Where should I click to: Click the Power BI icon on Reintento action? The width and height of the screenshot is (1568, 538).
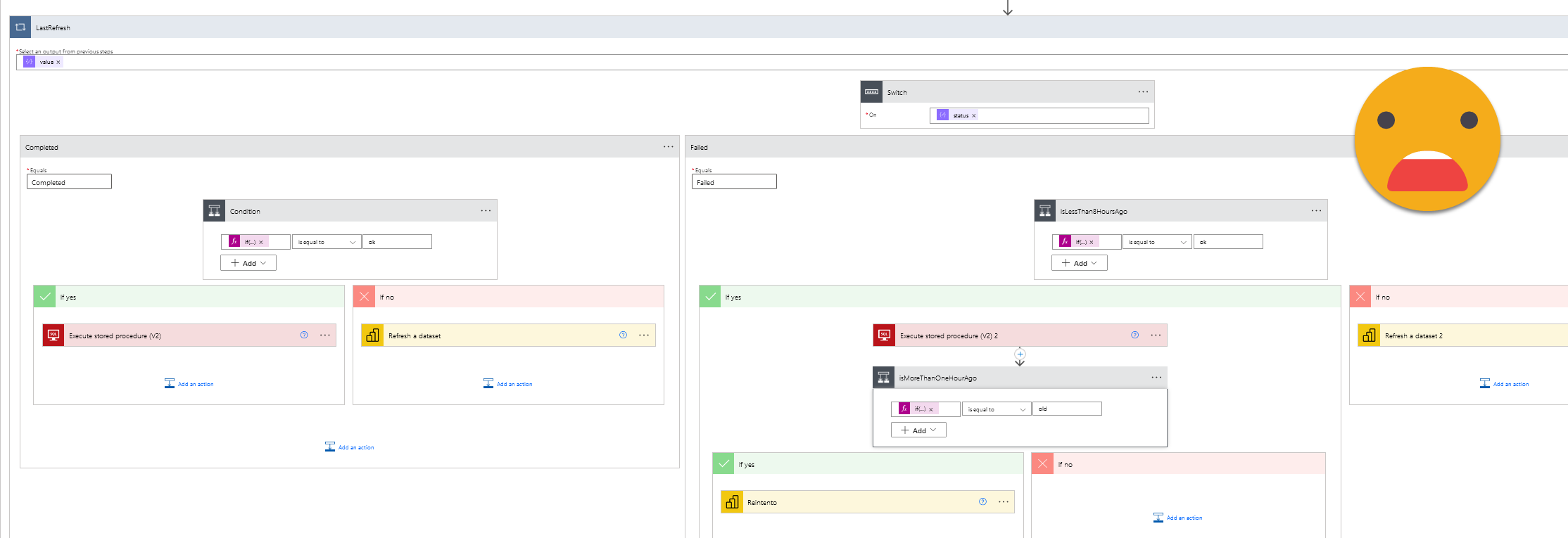[x=732, y=502]
